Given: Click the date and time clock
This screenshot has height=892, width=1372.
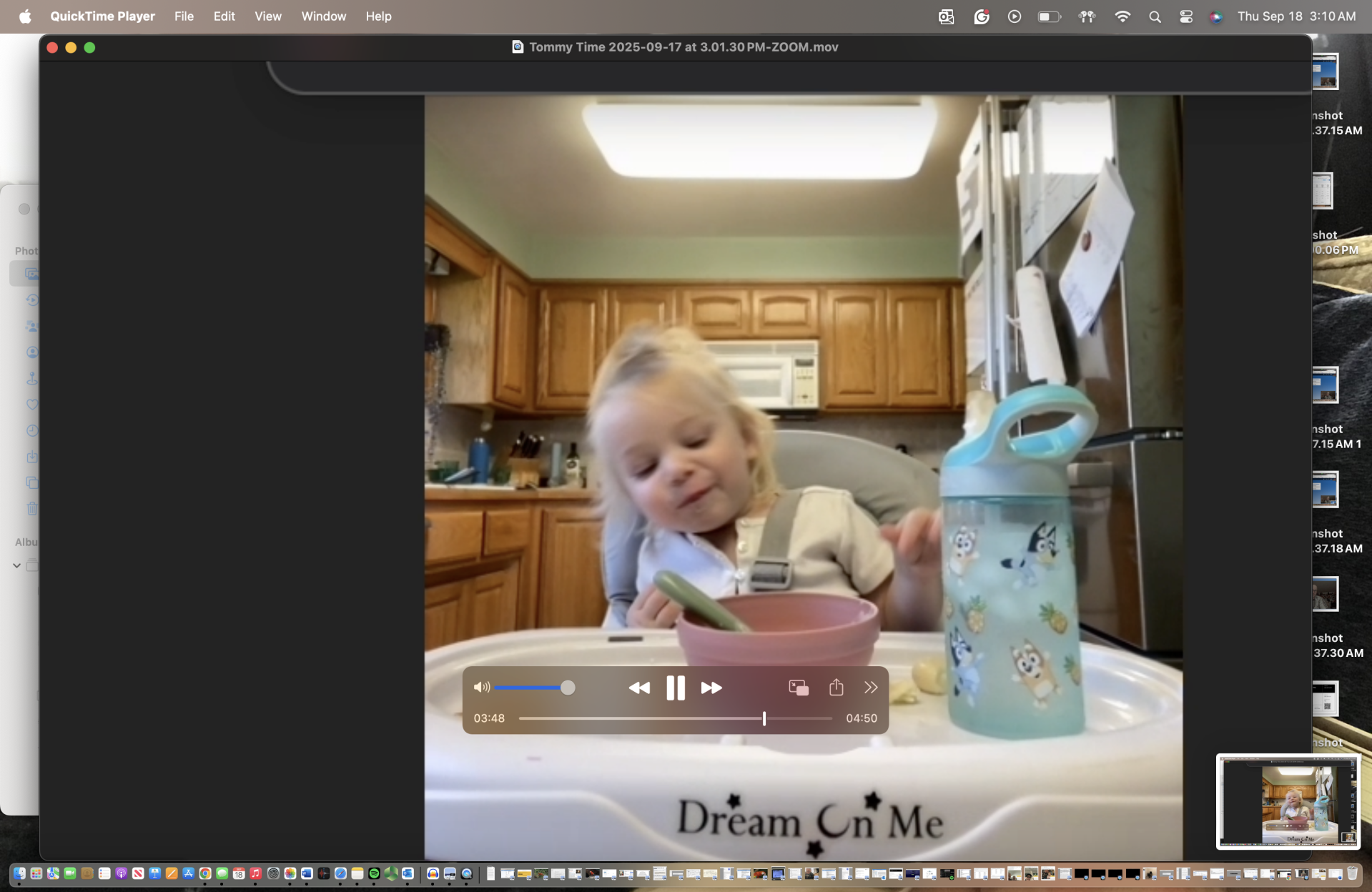Looking at the screenshot, I should [1296, 16].
